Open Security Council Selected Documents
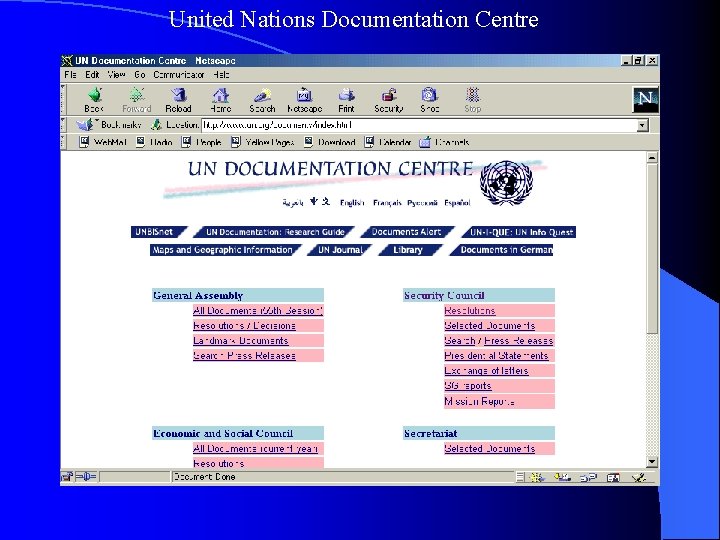The width and height of the screenshot is (720, 540). coord(489,326)
